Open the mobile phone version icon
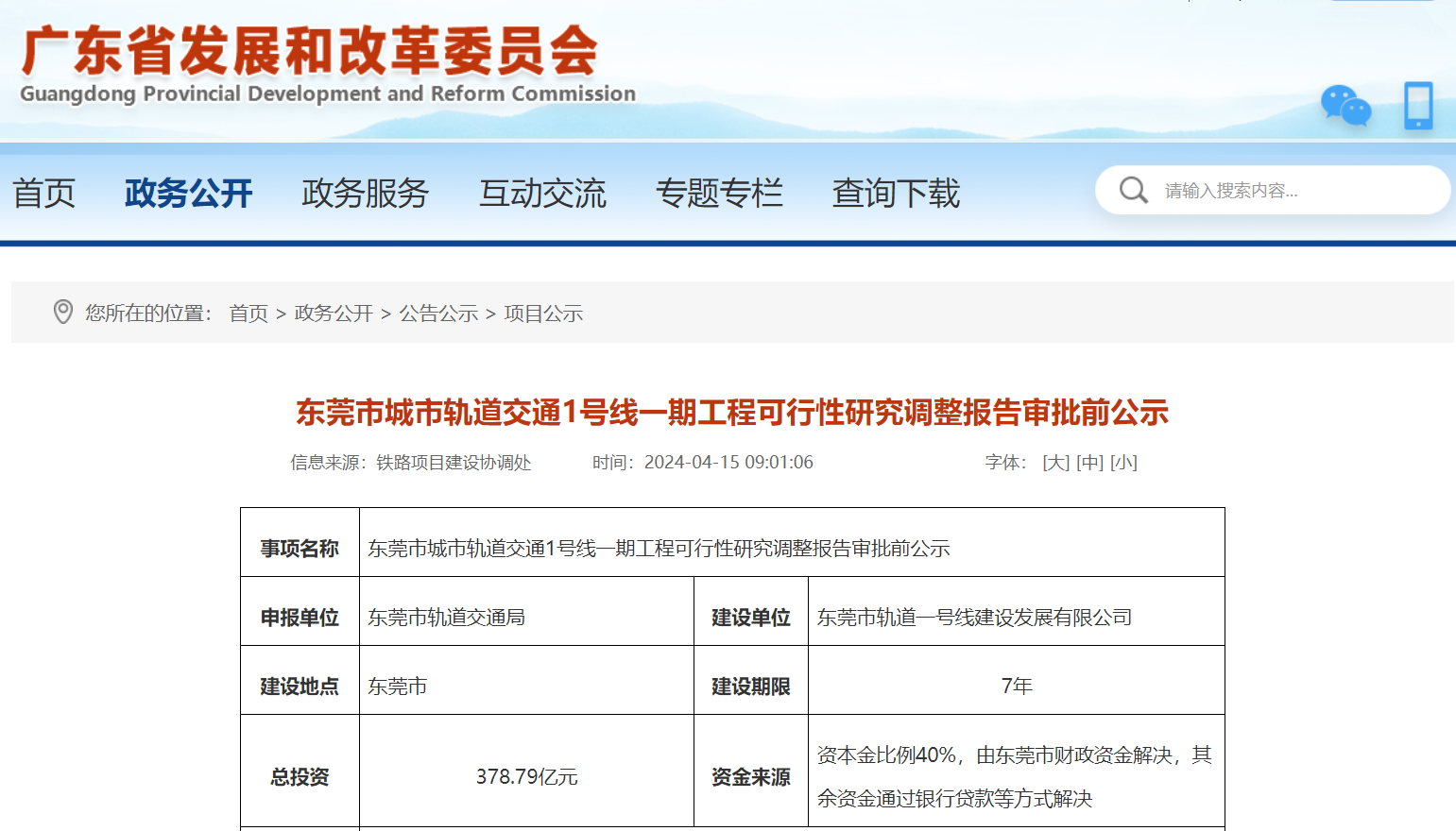The image size is (1456, 831). coord(1417,106)
